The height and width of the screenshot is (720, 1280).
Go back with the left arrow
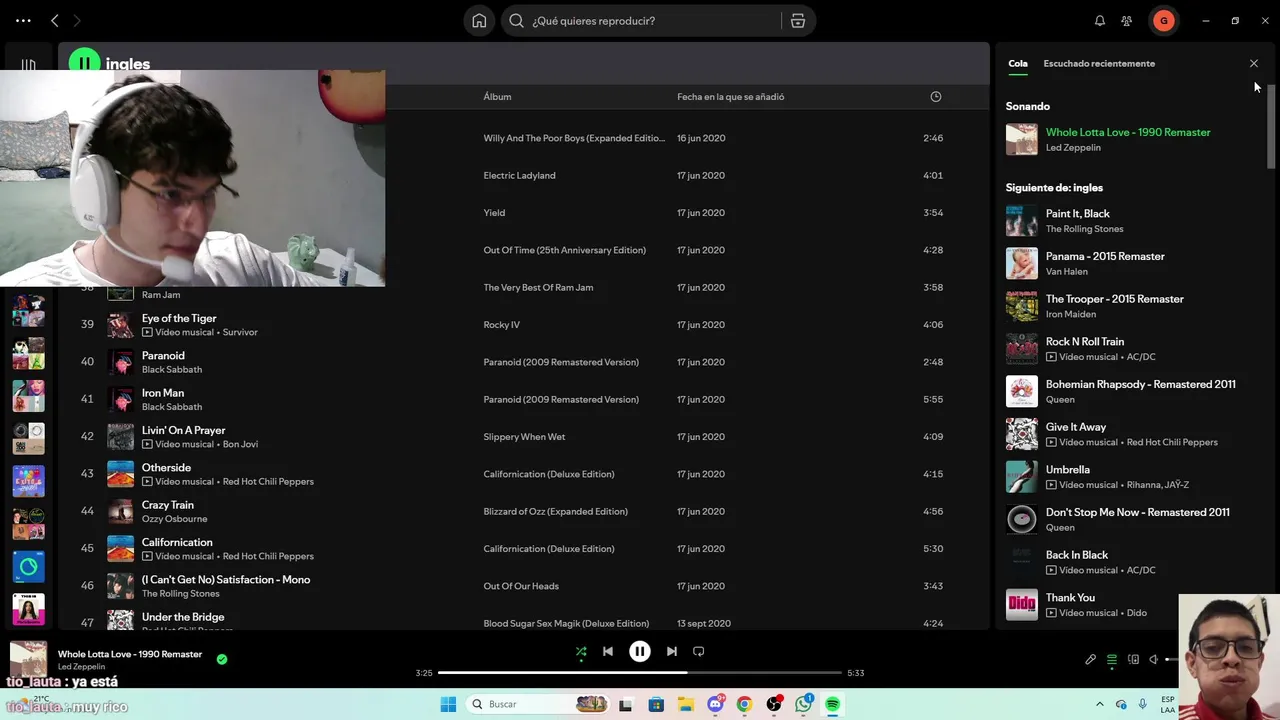pyautogui.click(x=55, y=20)
